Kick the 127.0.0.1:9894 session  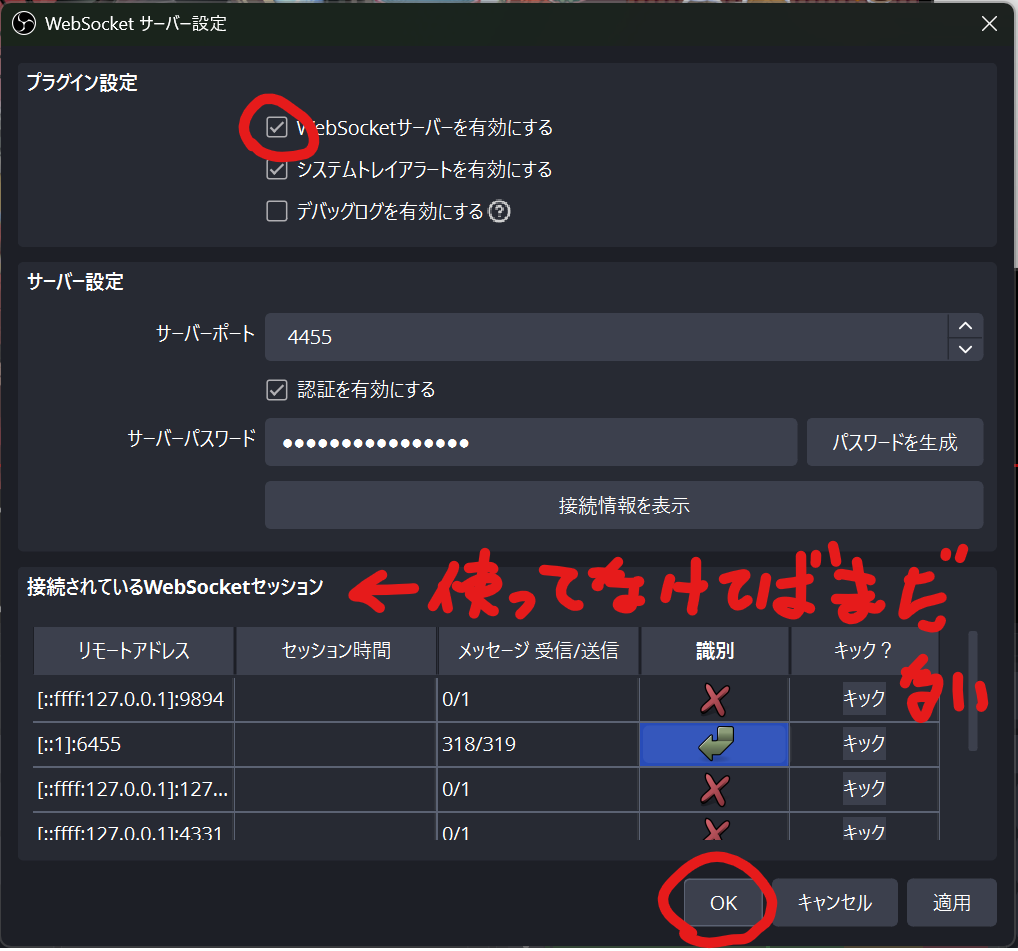point(864,698)
